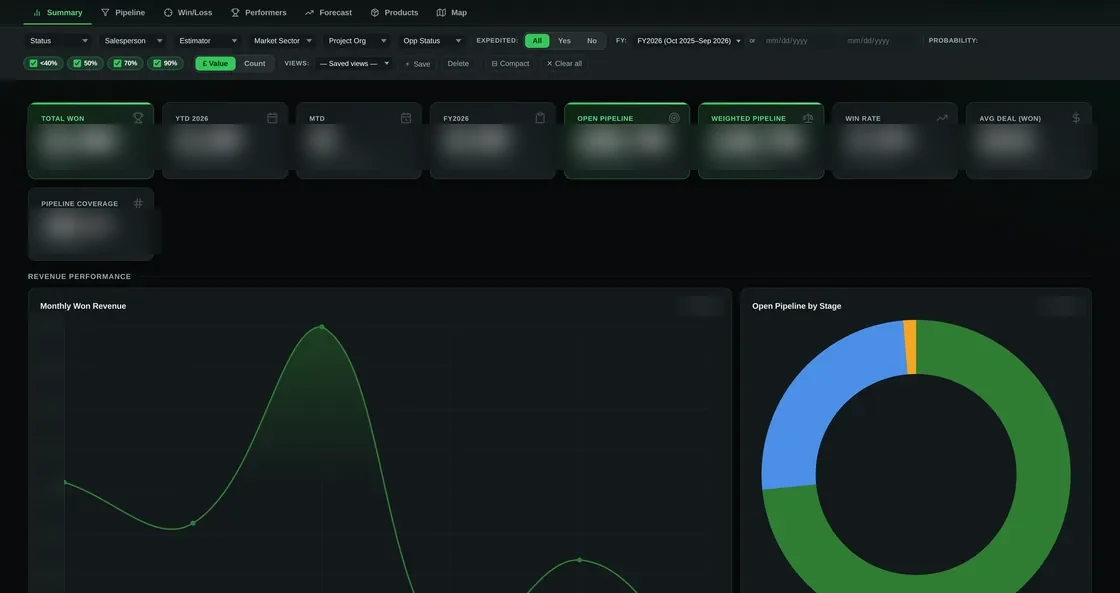The image size is (1120, 593).
Task: Click the target icon on Open Pipeline card
Action: click(674, 118)
